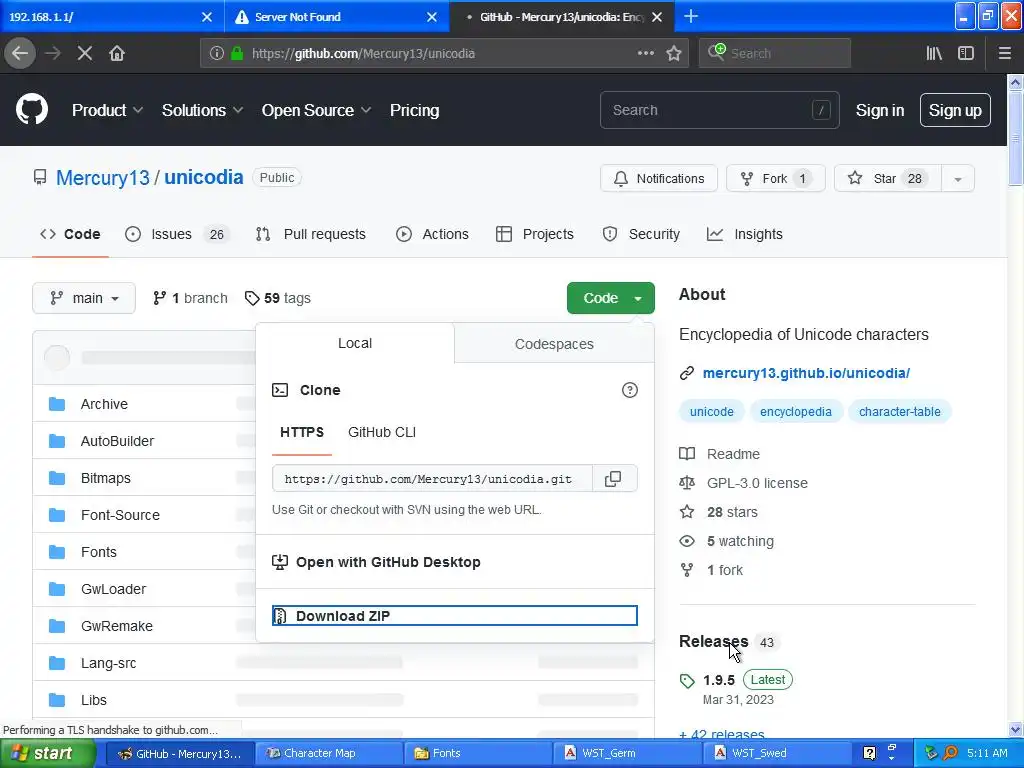Click the GitHub search input field

pyautogui.click(x=720, y=110)
